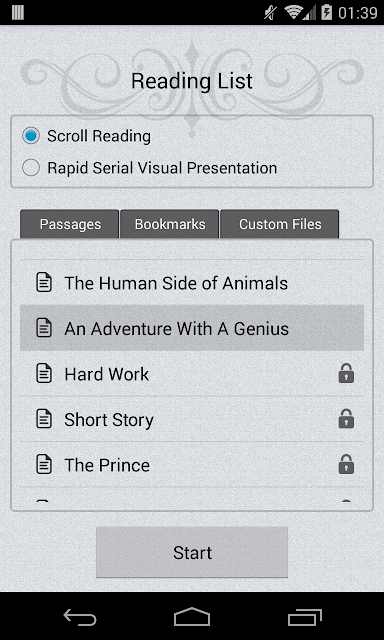Tap the document icon beside Short Story
The image size is (384, 640).
click(x=44, y=419)
